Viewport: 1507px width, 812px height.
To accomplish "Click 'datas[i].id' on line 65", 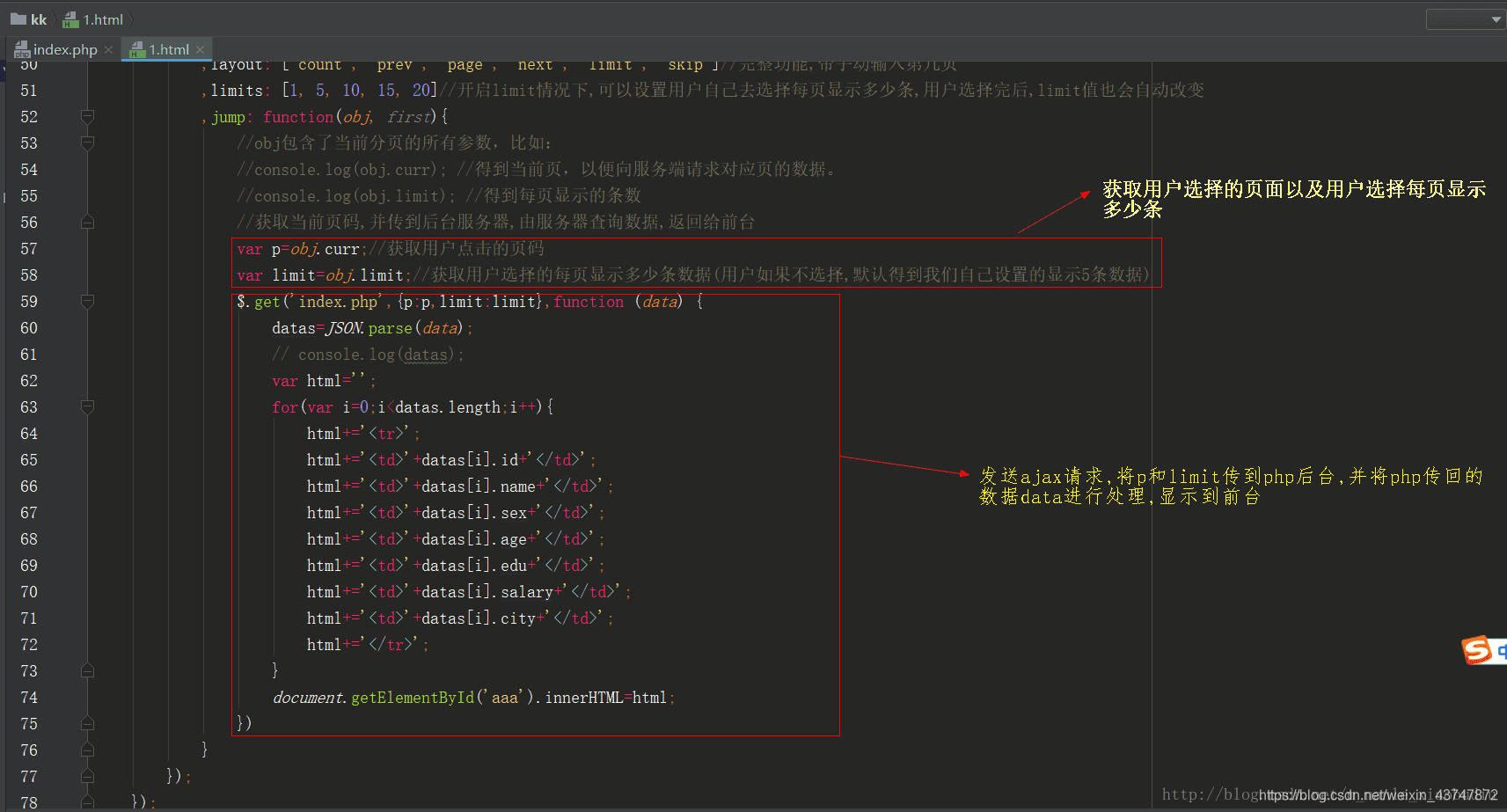I will pyautogui.click(x=470, y=460).
